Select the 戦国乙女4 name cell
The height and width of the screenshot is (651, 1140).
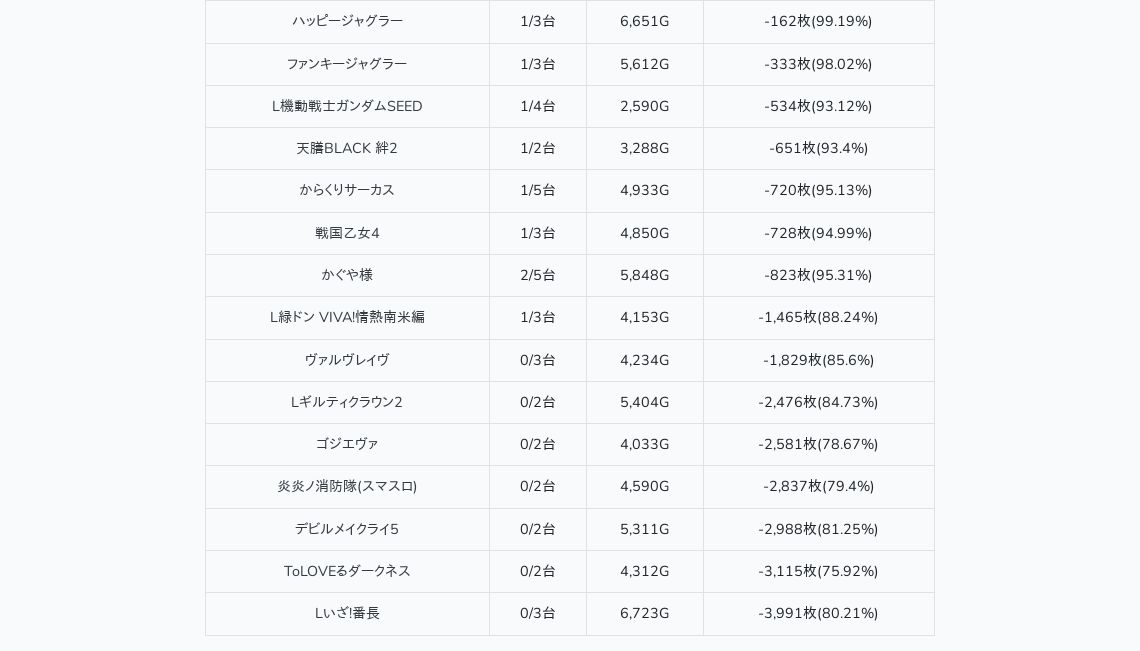click(x=347, y=233)
